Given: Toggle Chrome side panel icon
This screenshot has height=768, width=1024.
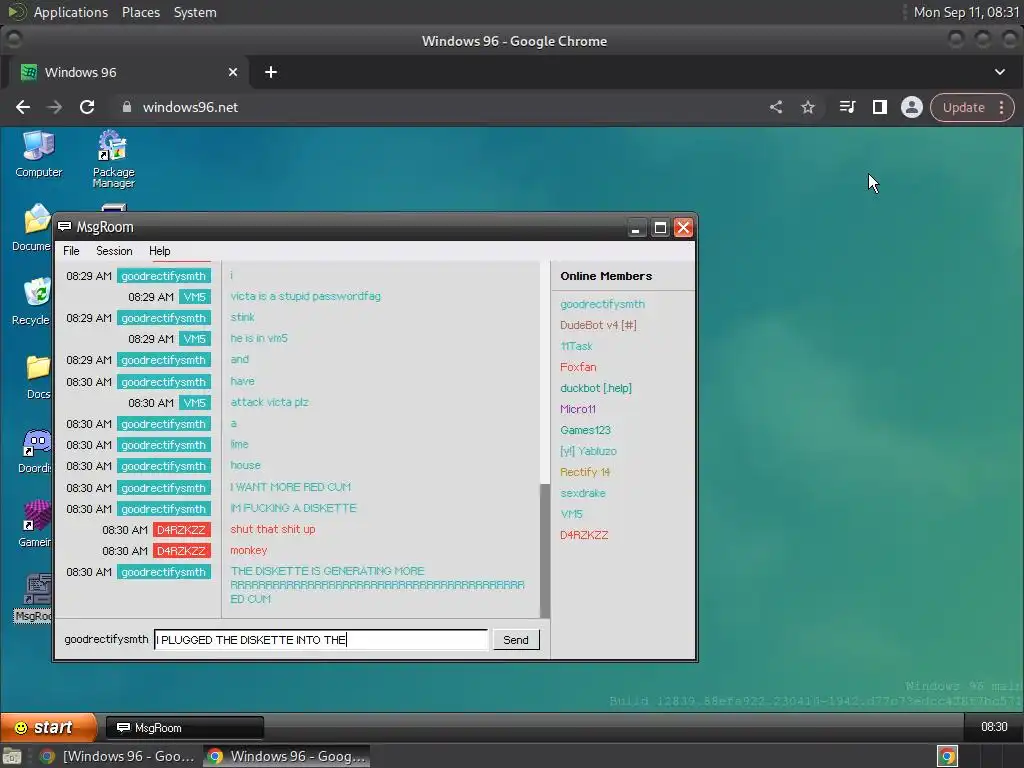Looking at the screenshot, I should [880, 107].
